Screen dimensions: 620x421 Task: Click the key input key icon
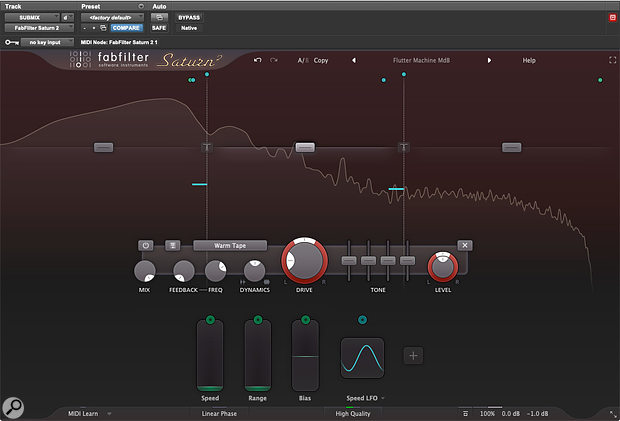click(12, 42)
